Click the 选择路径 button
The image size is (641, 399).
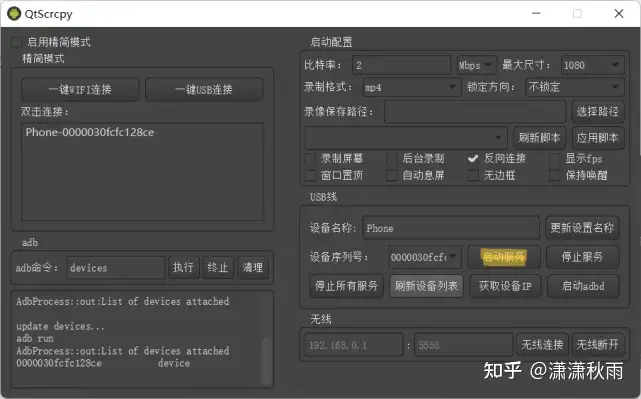598,112
